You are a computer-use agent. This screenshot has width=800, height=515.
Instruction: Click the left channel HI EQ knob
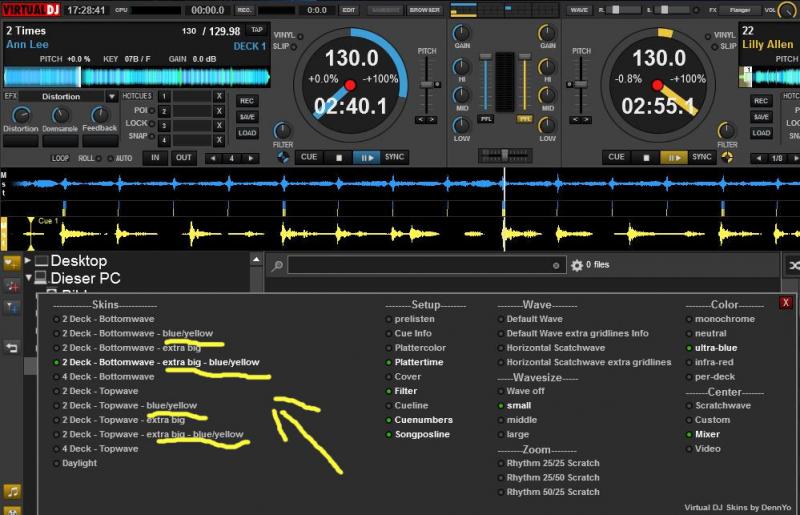click(461, 67)
